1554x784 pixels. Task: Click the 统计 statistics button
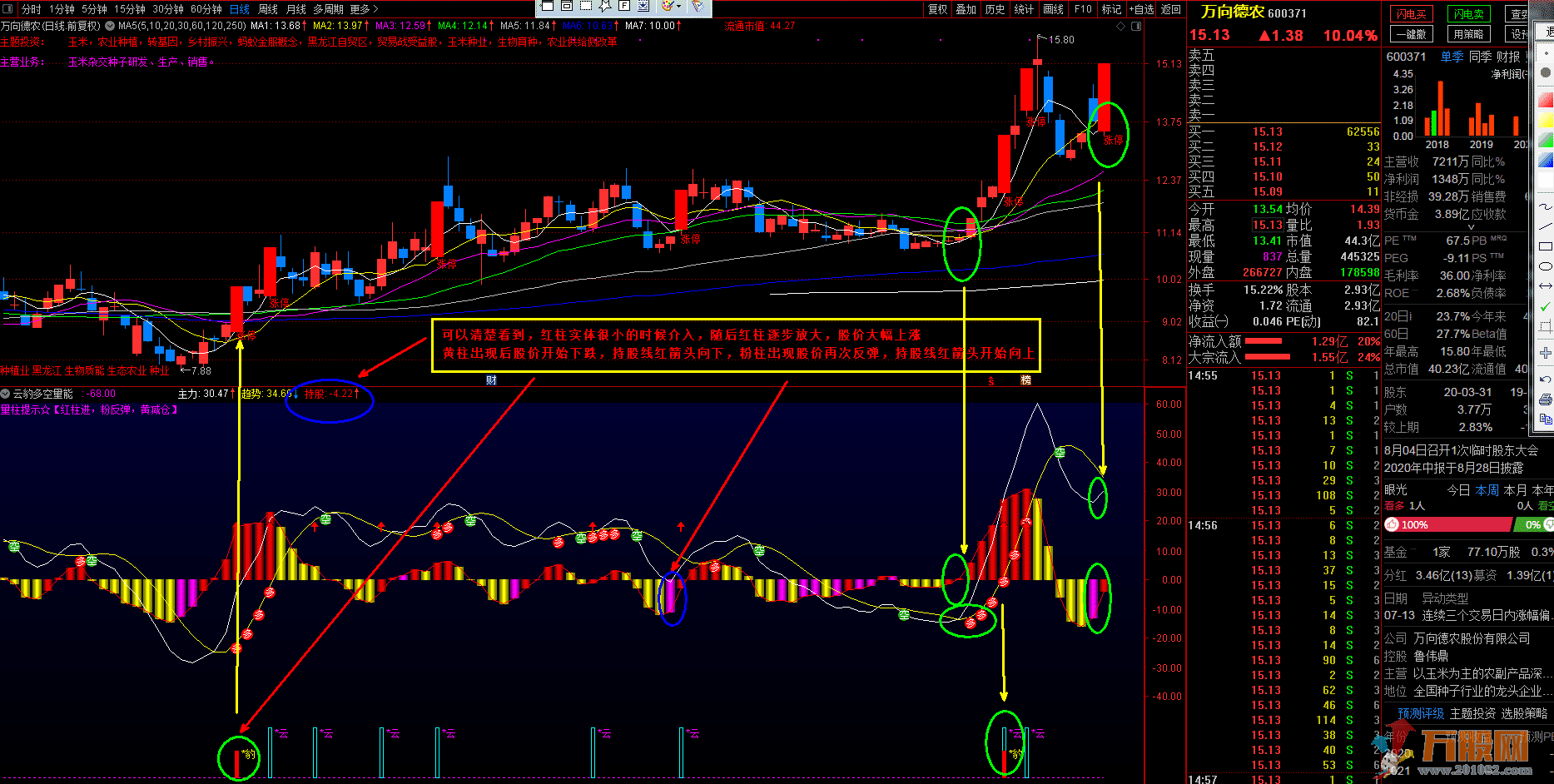1024,9
